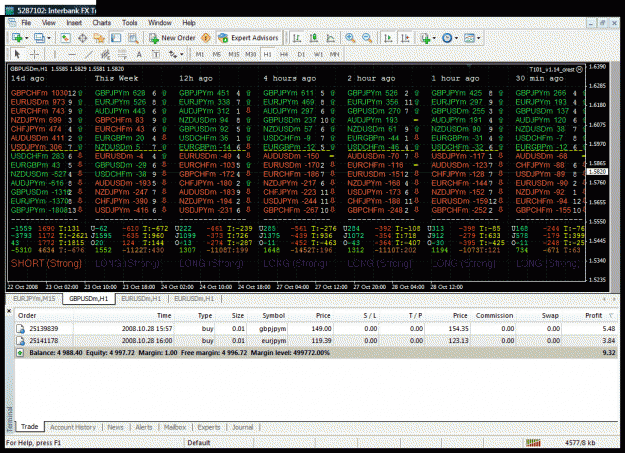
Task: Switch chart to bar chart icon
Action: pyautogui.click(x=297, y=38)
